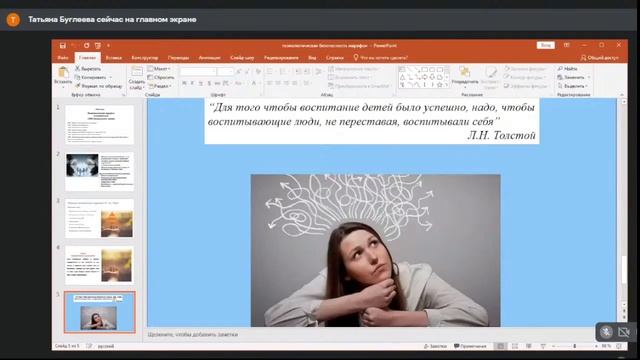This screenshot has width=640, height=360.
Task: Click the numbered list icon
Action: [283, 71]
